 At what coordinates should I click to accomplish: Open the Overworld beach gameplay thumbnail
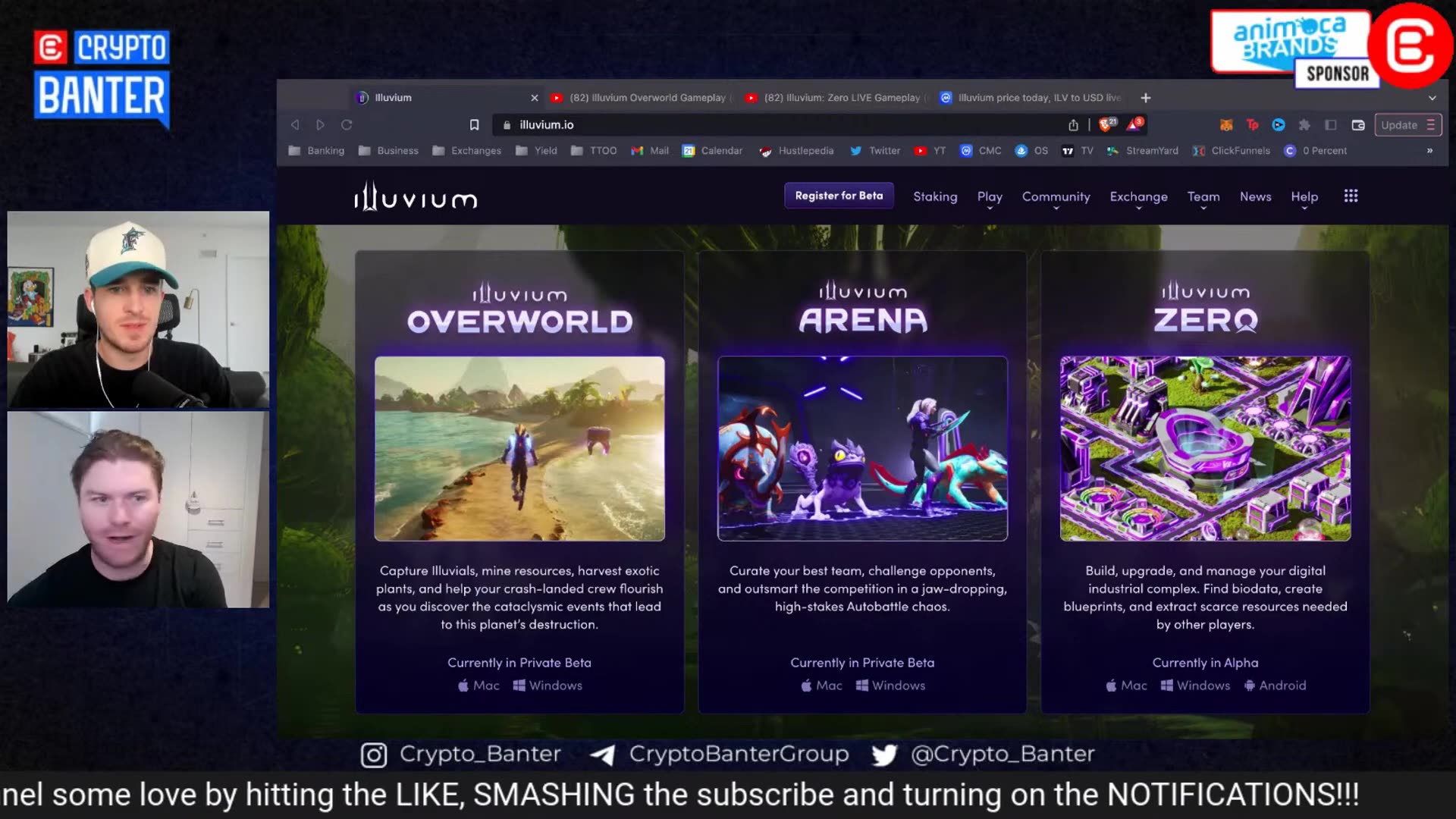tap(519, 448)
